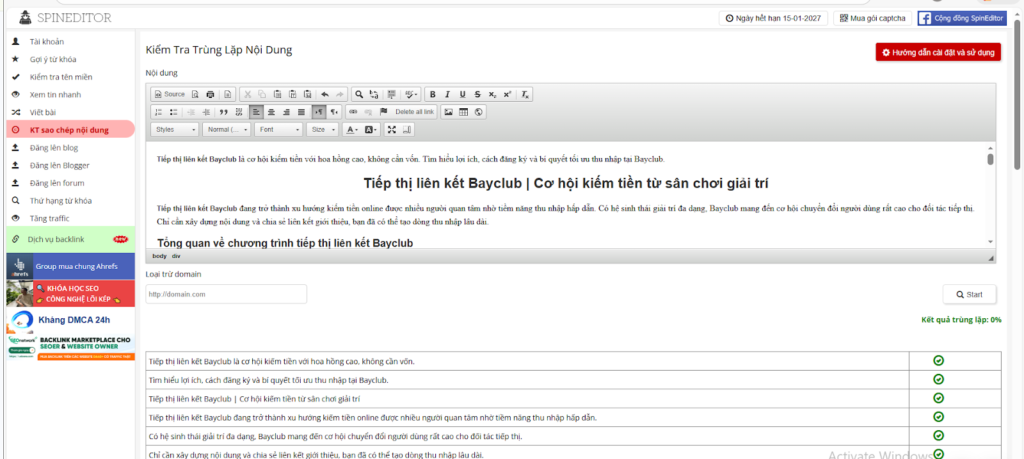
Task: Click the Remove Format icon
Action: click(526, 94)
